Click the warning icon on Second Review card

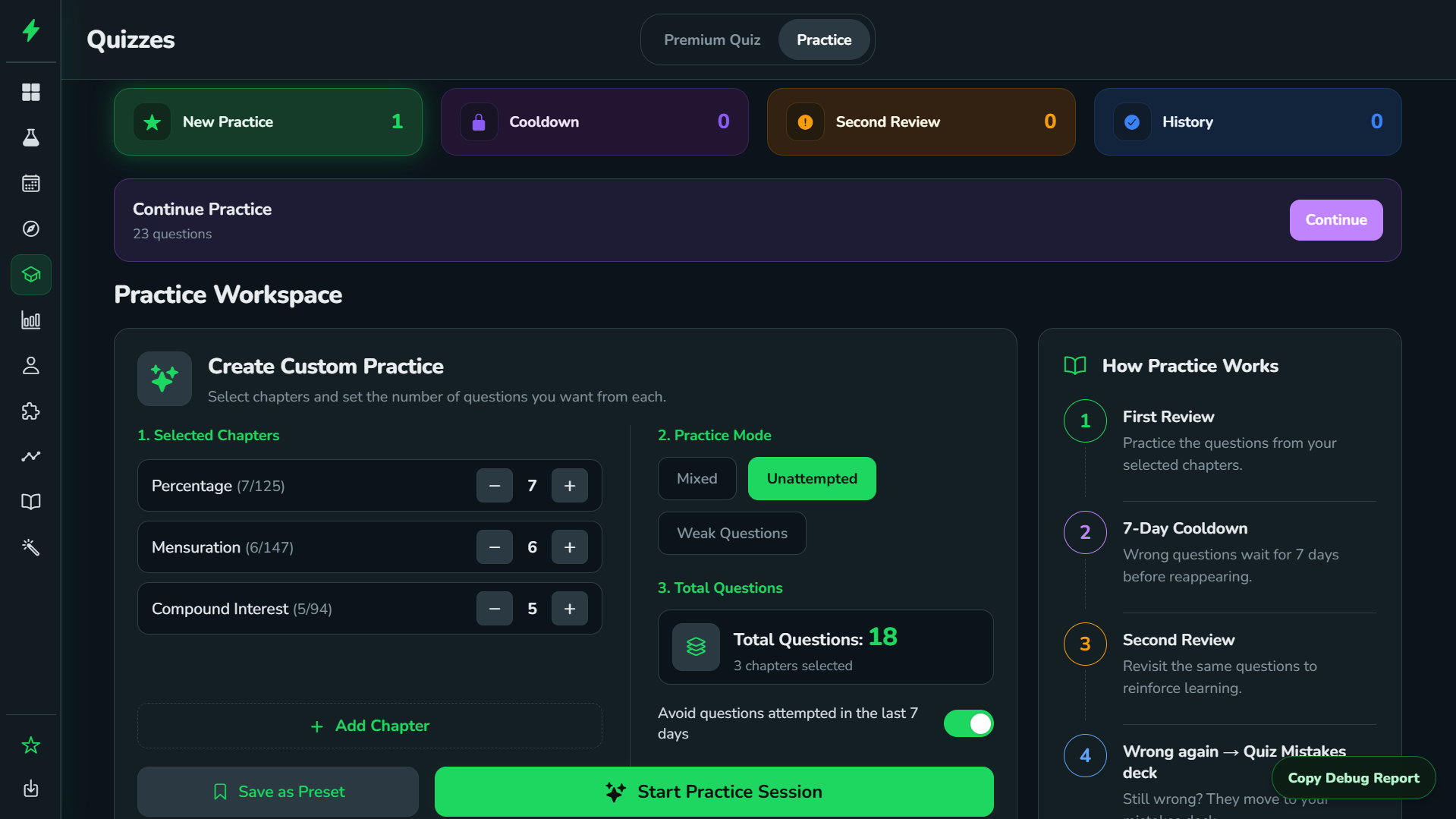(805, 122)
